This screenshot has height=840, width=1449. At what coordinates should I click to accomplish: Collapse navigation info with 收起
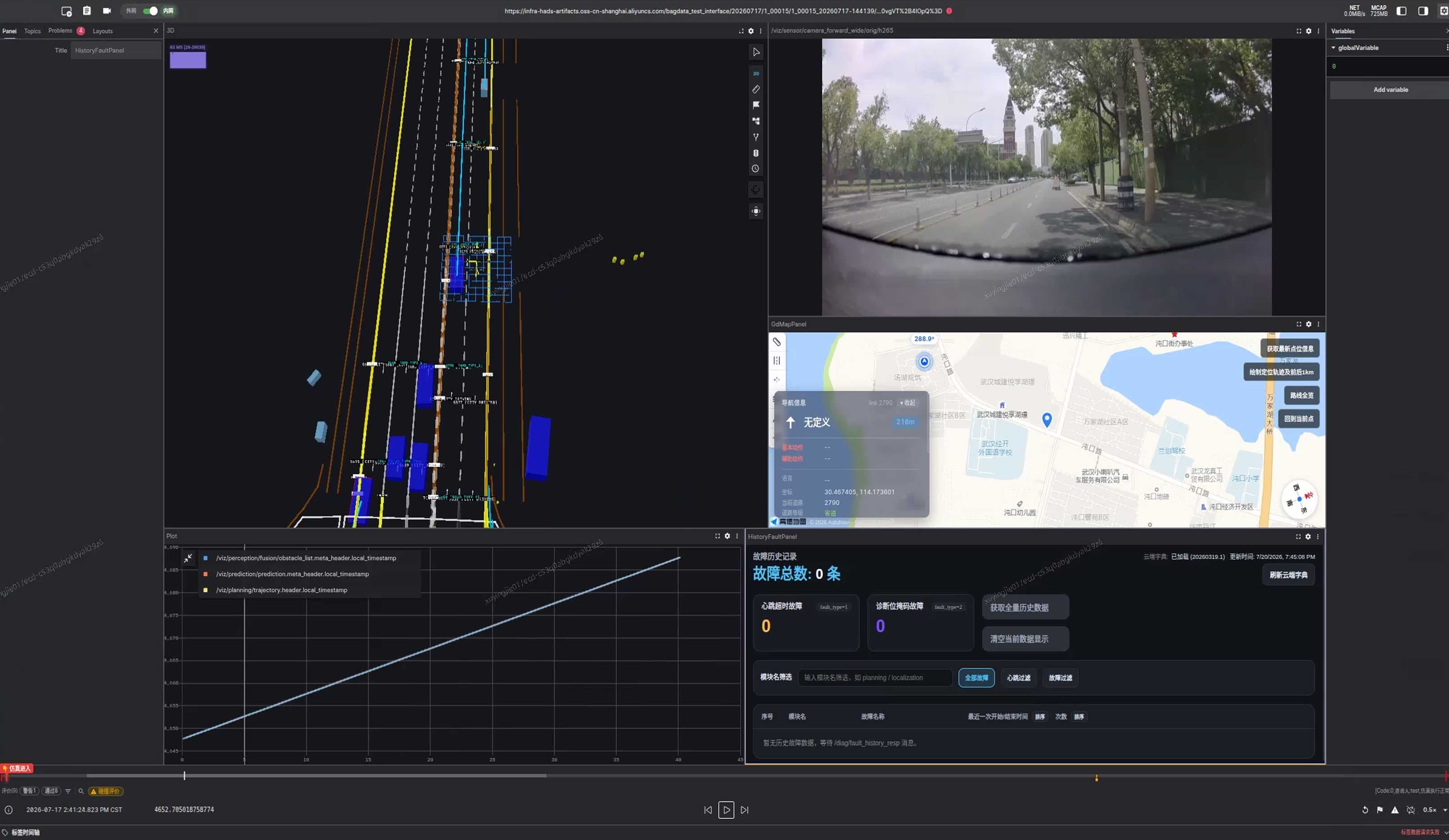908,403
